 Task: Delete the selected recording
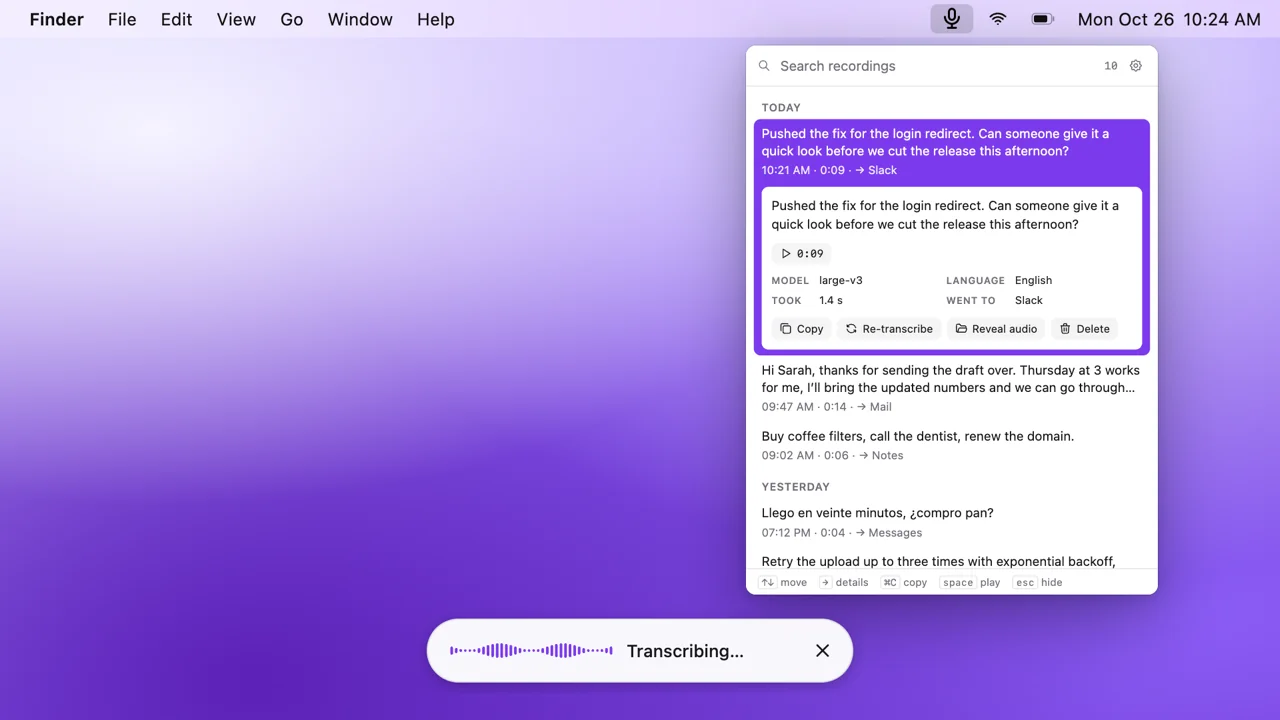tap(1085, 329)
